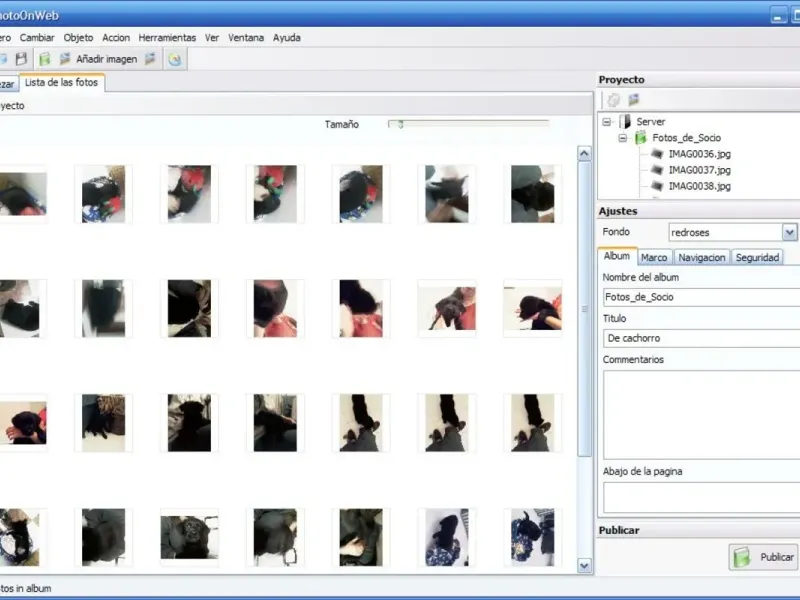The height and width of the screenshot is (600, 800).
Task: Click the gear icon in Proyecto panel
Action: (x=614, y=99)
